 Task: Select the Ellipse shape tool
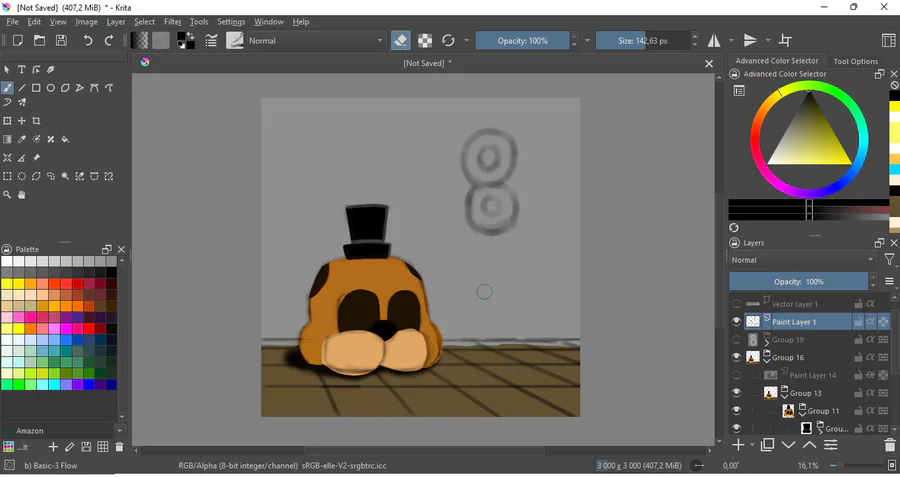[x=51, y=88]
